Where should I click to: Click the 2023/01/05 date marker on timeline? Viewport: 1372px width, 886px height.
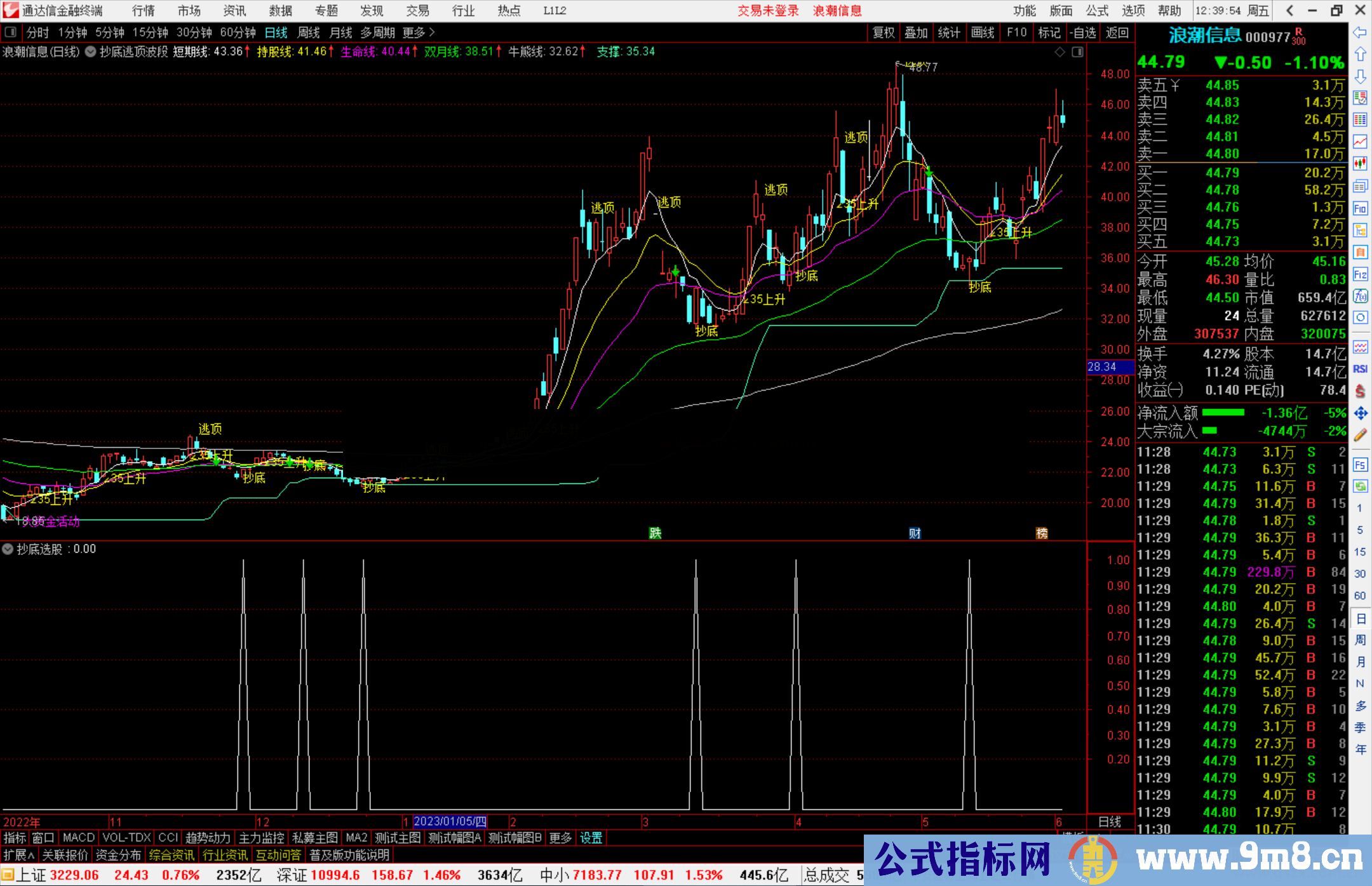tap(450, 821)
